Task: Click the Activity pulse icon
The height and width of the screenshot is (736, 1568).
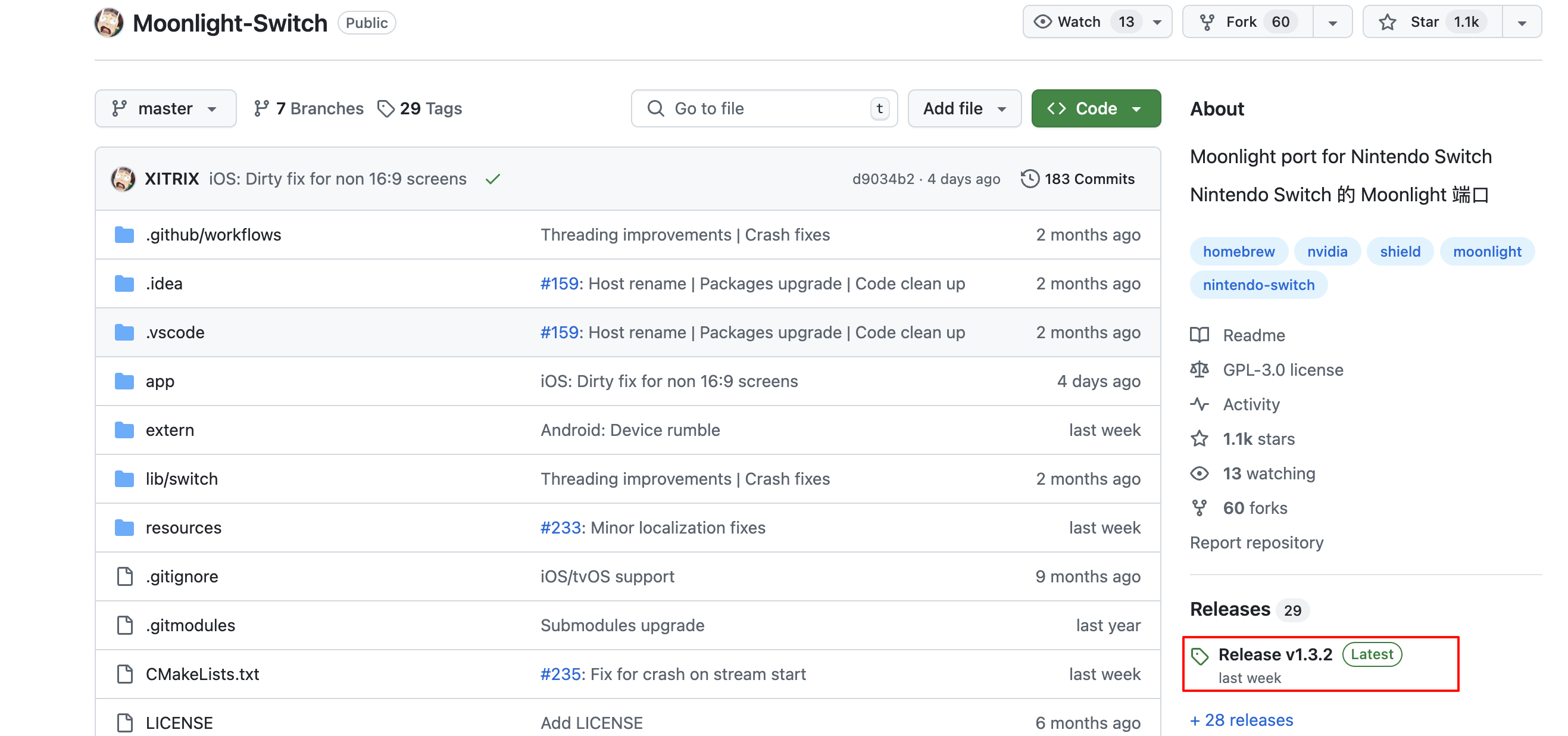Action: point(1200,404)
